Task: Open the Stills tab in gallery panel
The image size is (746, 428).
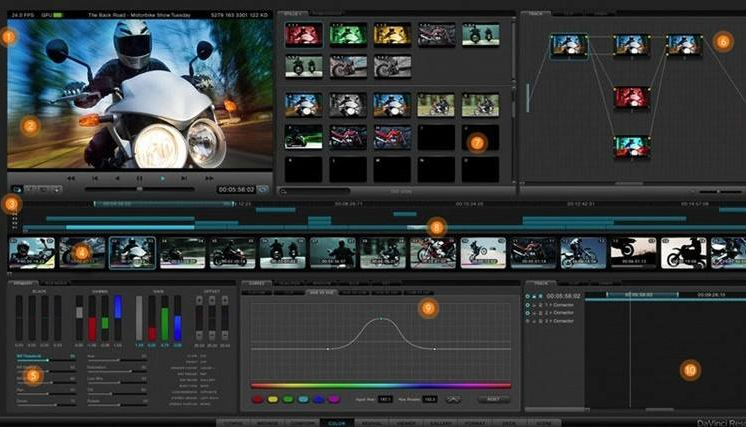Action: pyautogui.click(x=293, y=14)
